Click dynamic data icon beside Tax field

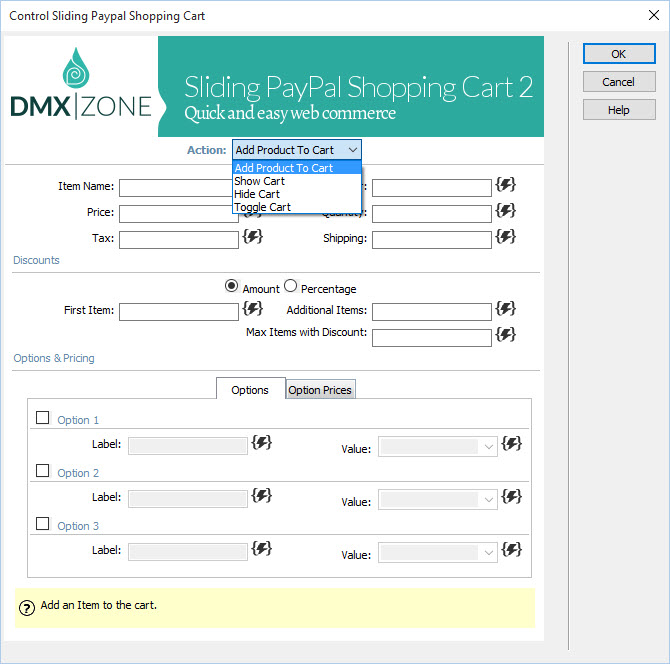253,236
